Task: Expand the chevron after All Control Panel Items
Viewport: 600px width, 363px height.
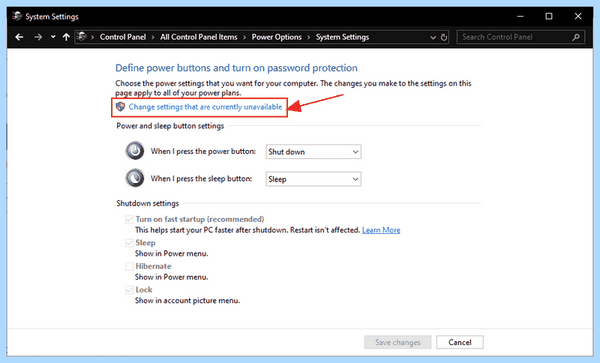Action: (x=244, y=37)
